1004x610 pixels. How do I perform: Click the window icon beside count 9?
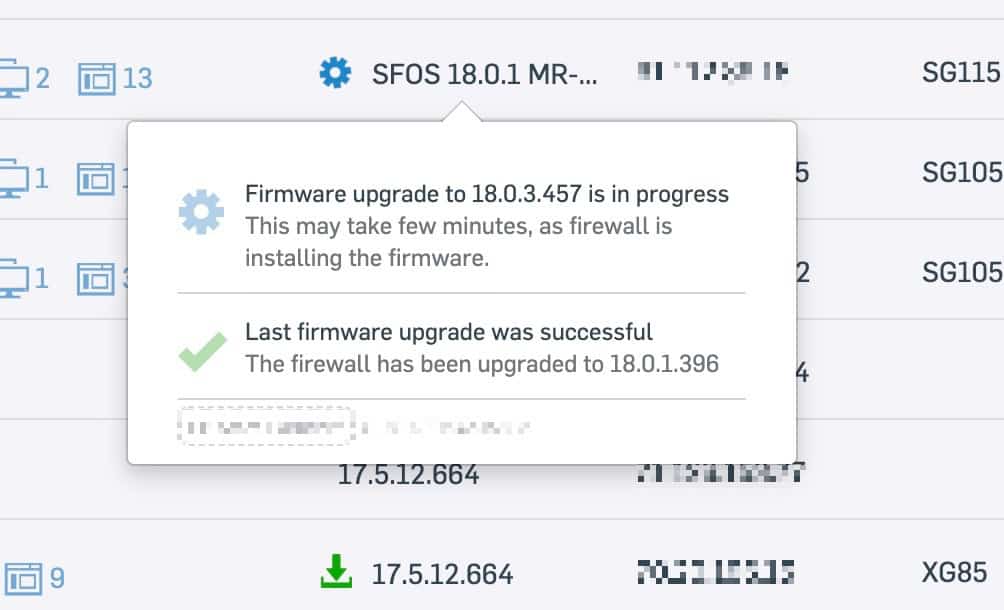click(x=24, y=577)
